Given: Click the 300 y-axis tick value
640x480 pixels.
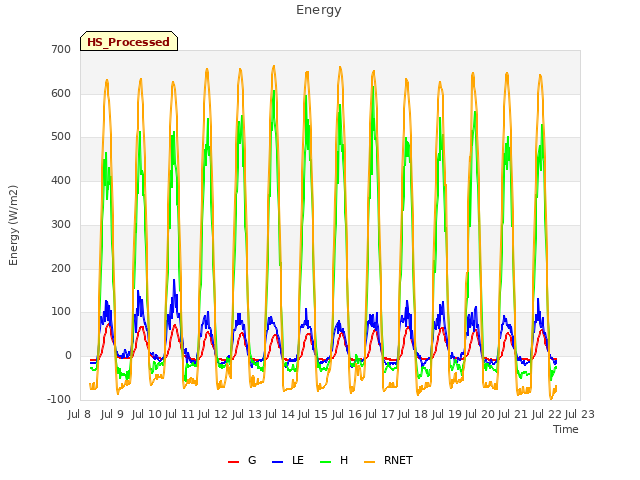Looking at the screenshot, I should 61,224.
